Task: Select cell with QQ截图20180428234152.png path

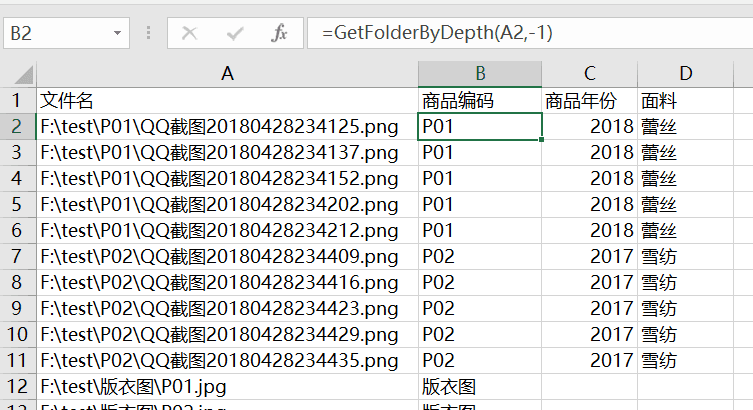Action: pyautogui.click(x=227, y=179)
